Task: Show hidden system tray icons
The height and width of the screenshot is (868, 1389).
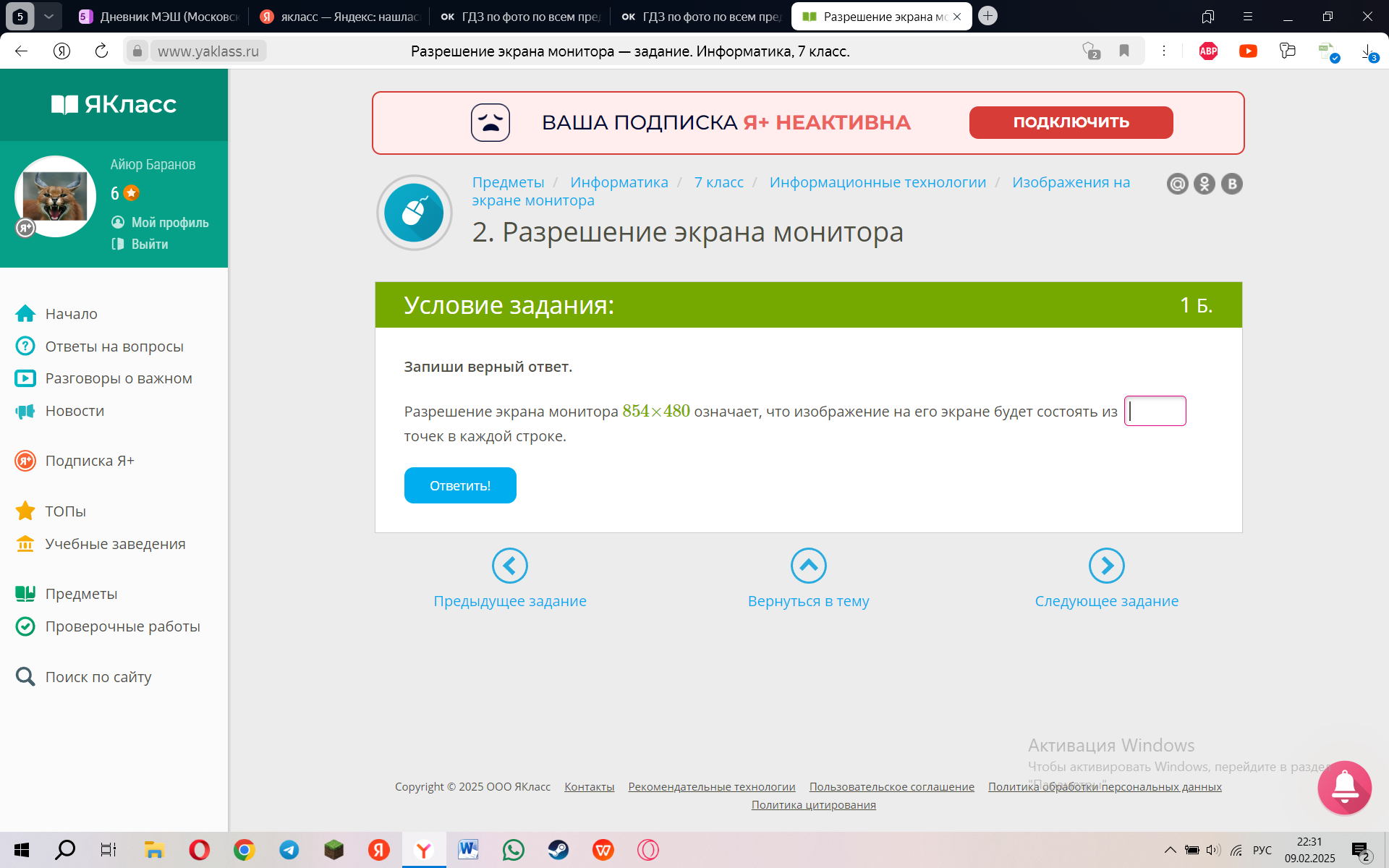Action: click(1170, 850)
